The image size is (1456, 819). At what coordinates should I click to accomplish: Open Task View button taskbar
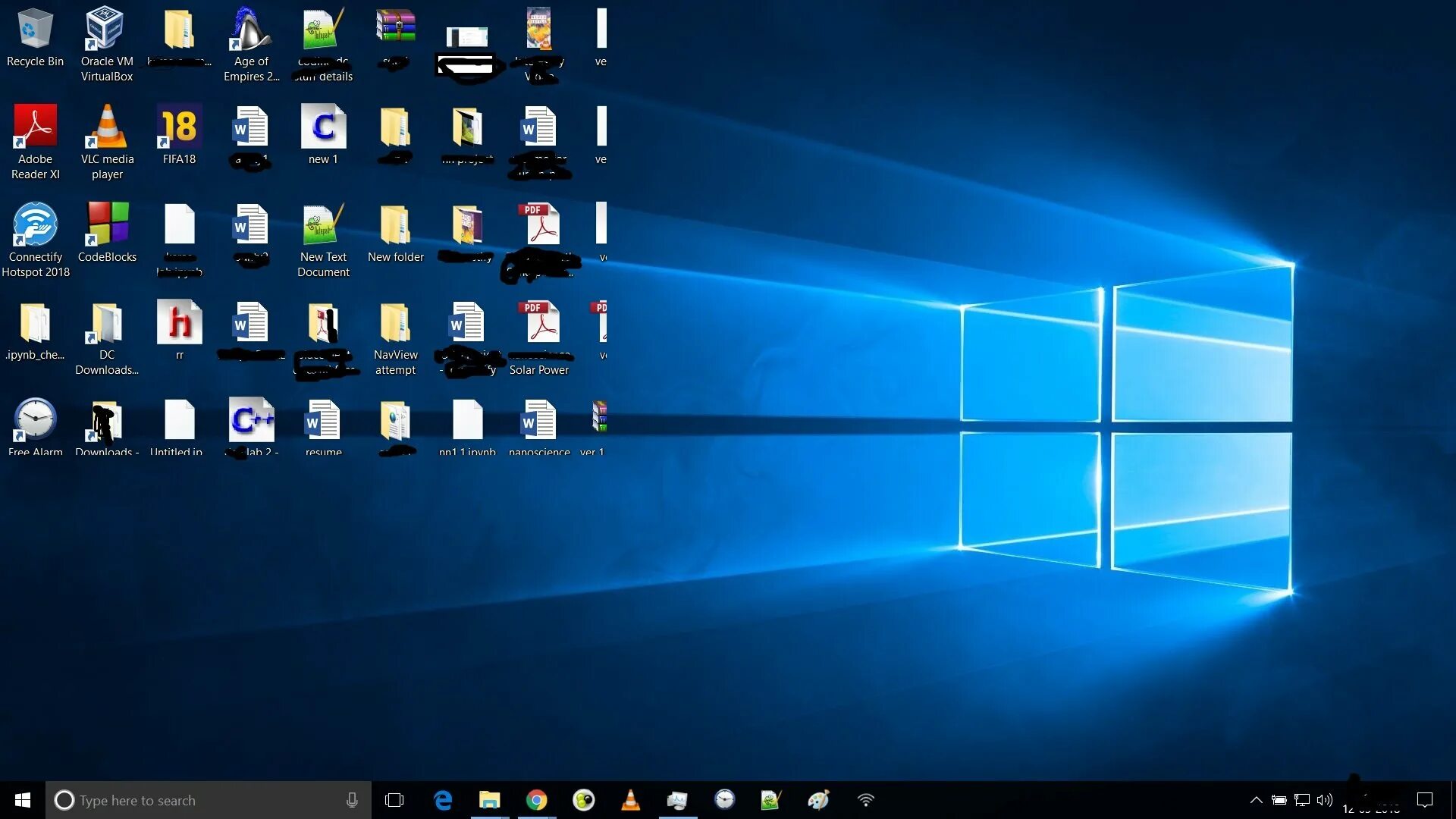click(394, 800)
